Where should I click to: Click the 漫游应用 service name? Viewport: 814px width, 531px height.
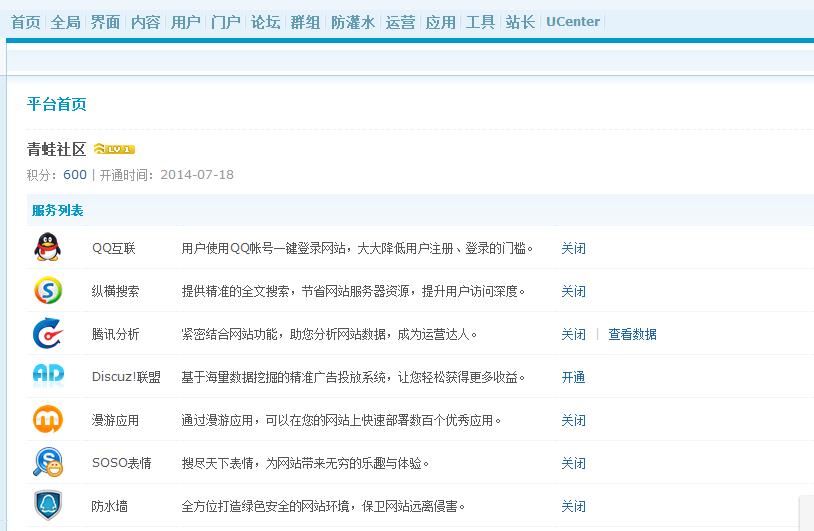click(x=115, y=420)
